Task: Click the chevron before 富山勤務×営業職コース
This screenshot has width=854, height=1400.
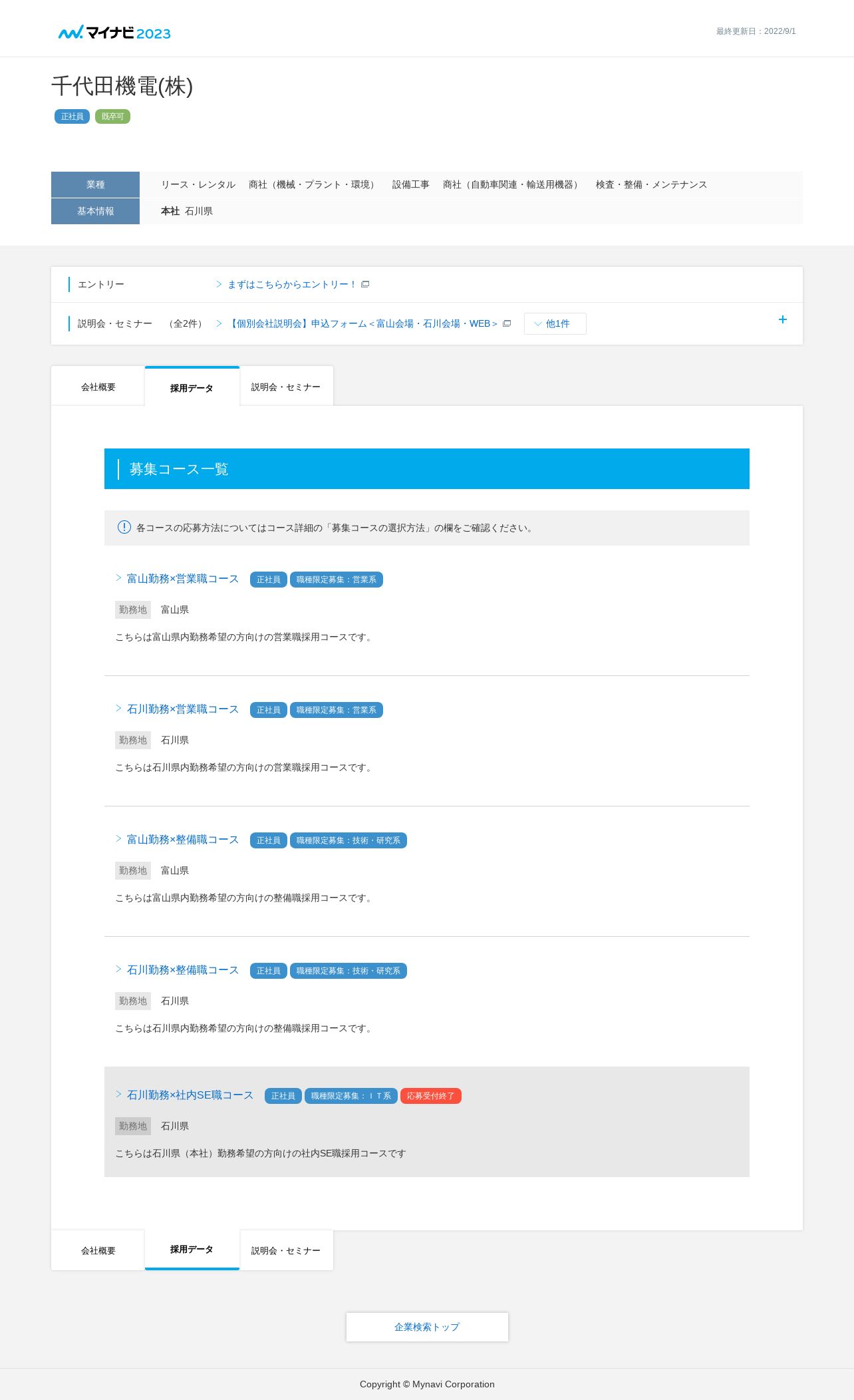Action: point(118,578)
